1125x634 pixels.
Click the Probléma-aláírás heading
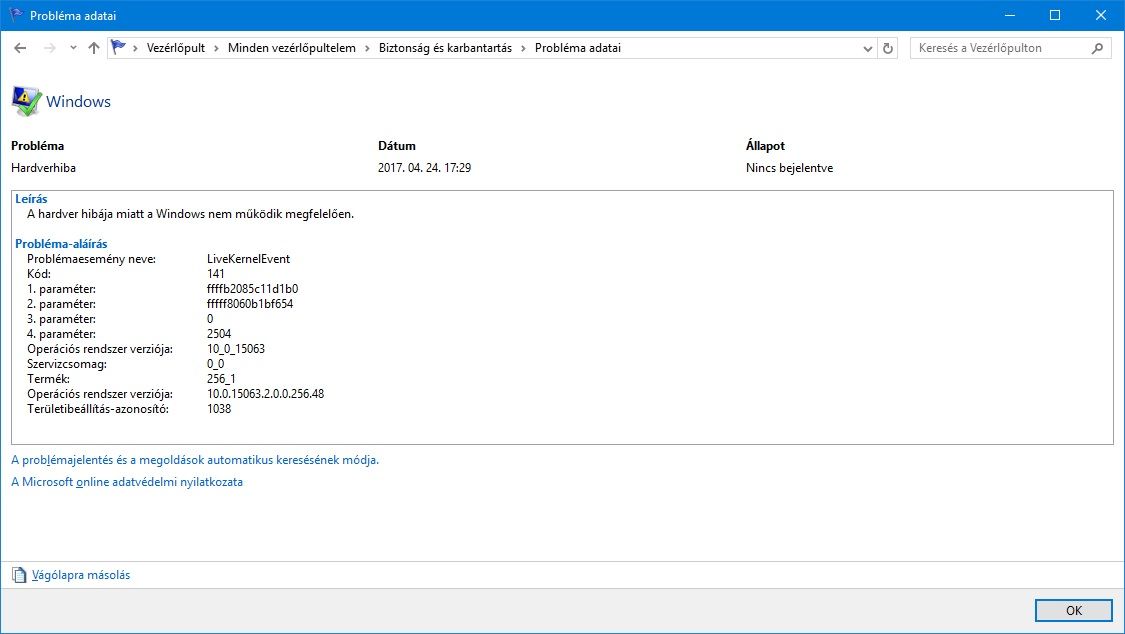point(61,244)
